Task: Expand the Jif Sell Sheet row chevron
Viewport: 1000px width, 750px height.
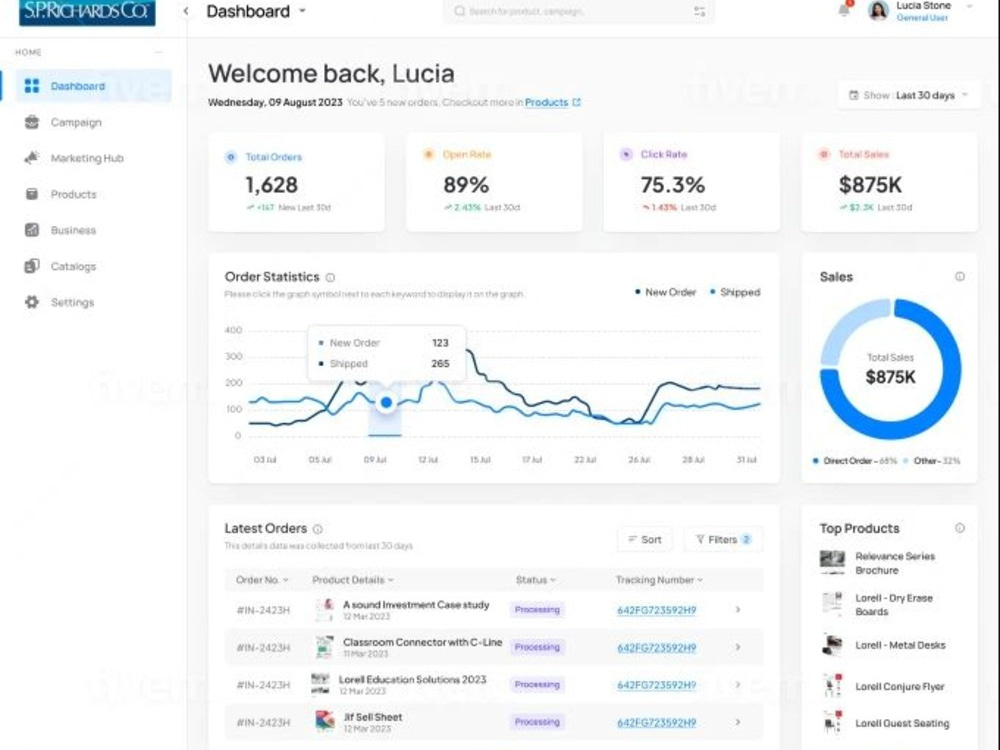Action: (x=738, y=722)
